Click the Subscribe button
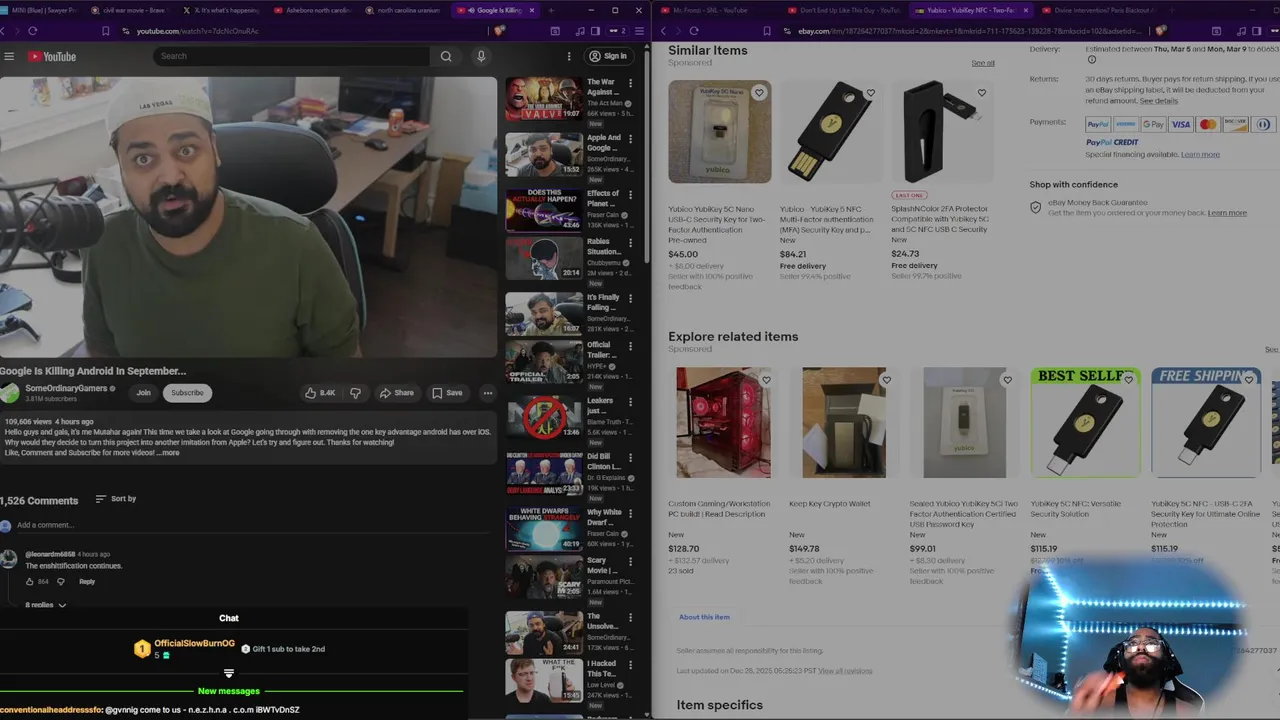This screenshot has width=1280, height=720. [x=187, y=393]
